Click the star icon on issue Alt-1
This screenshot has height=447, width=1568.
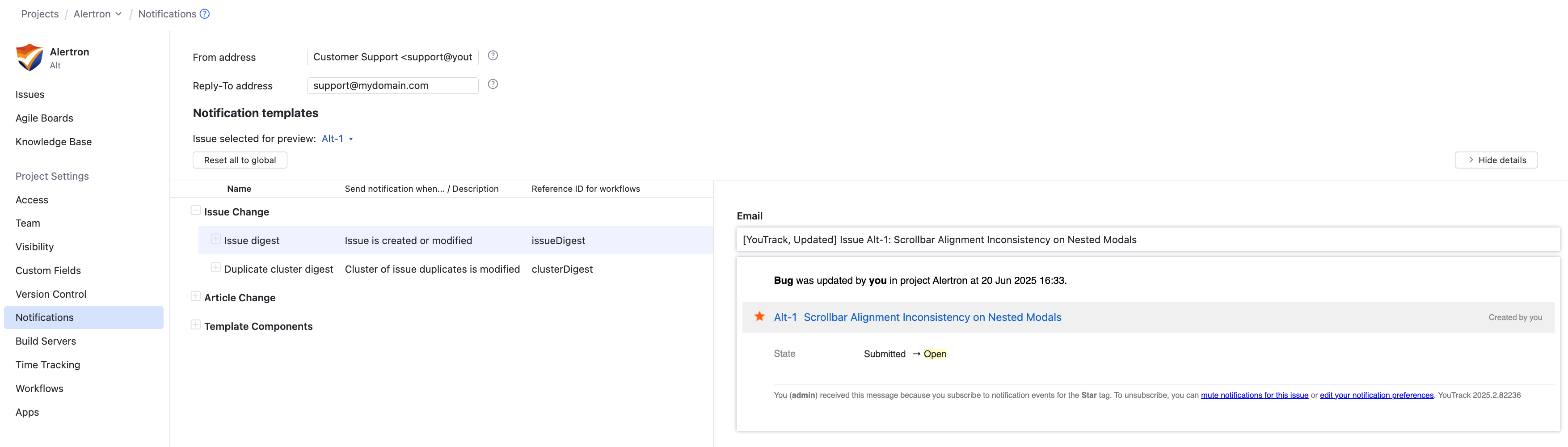point(759,316)
